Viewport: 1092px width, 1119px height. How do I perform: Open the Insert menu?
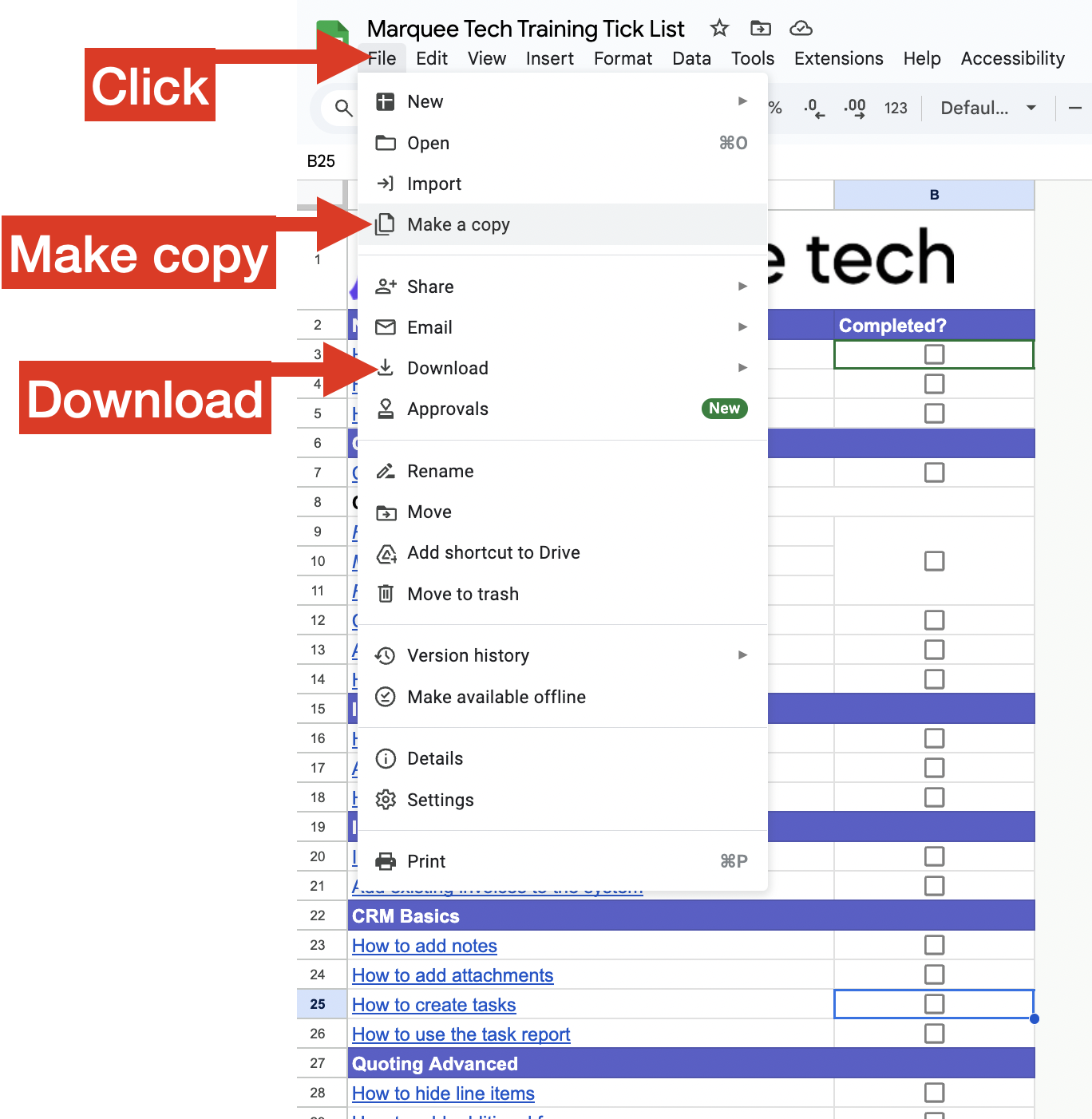[550, 58]
